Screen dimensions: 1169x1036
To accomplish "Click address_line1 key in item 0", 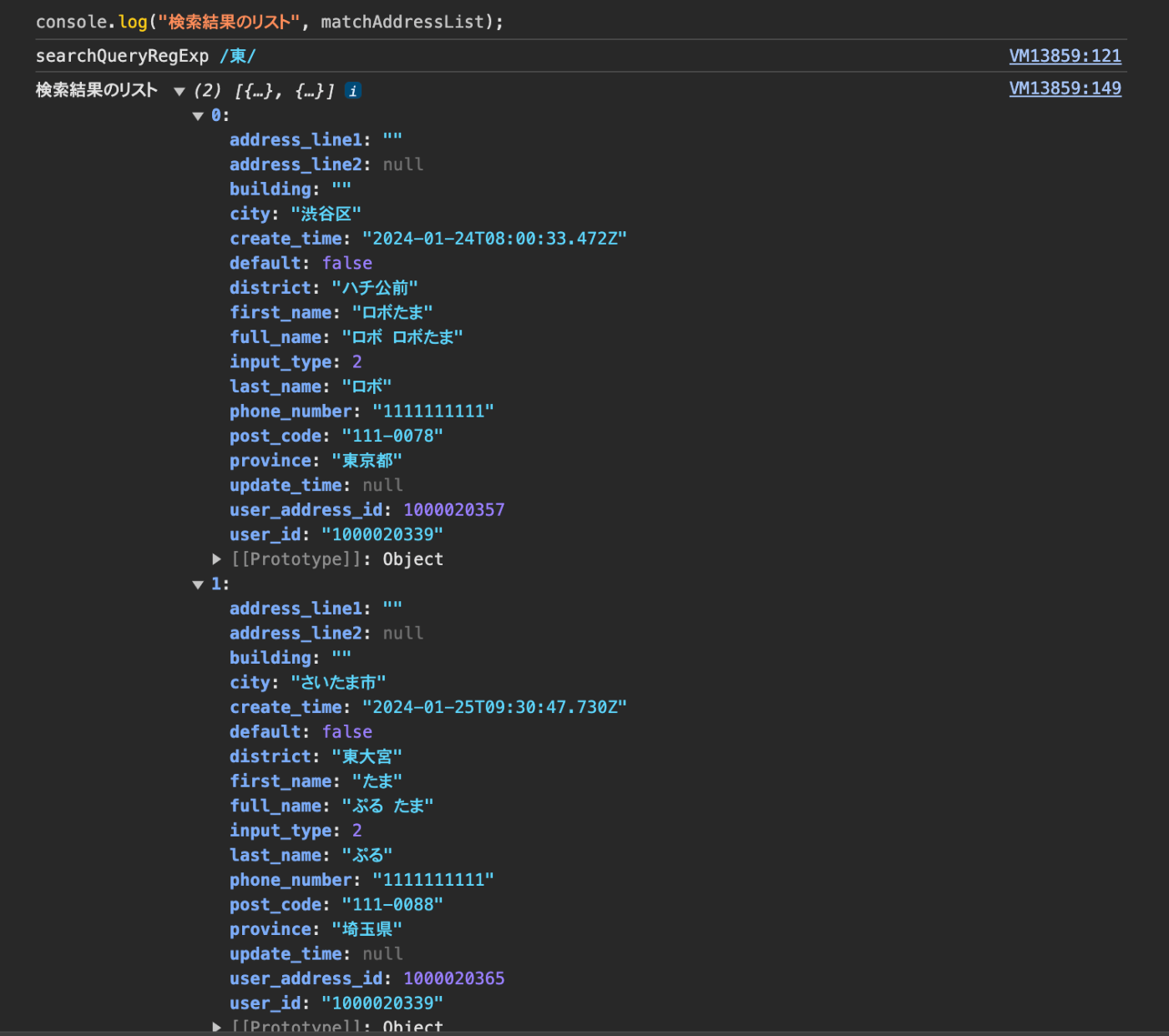I will [296, 140].
